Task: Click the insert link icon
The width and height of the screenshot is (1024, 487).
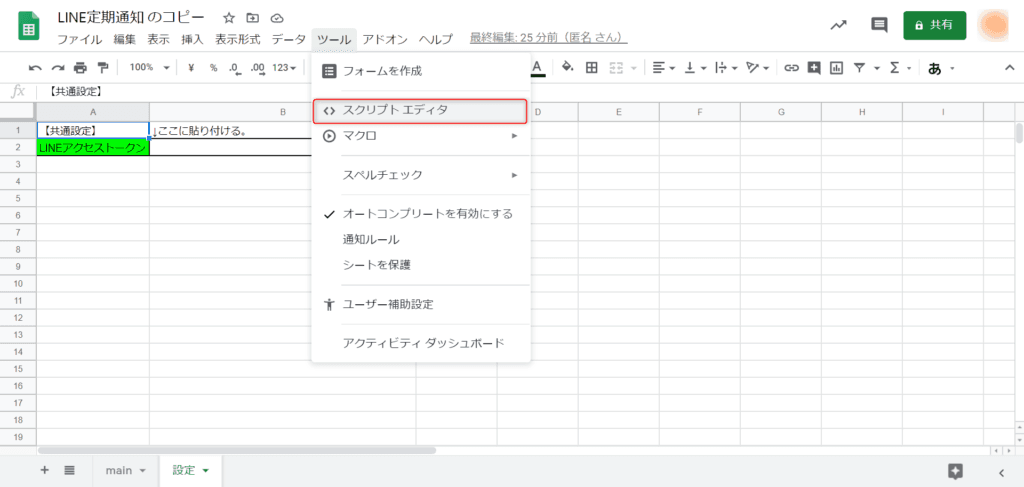Action: point(791,68)
